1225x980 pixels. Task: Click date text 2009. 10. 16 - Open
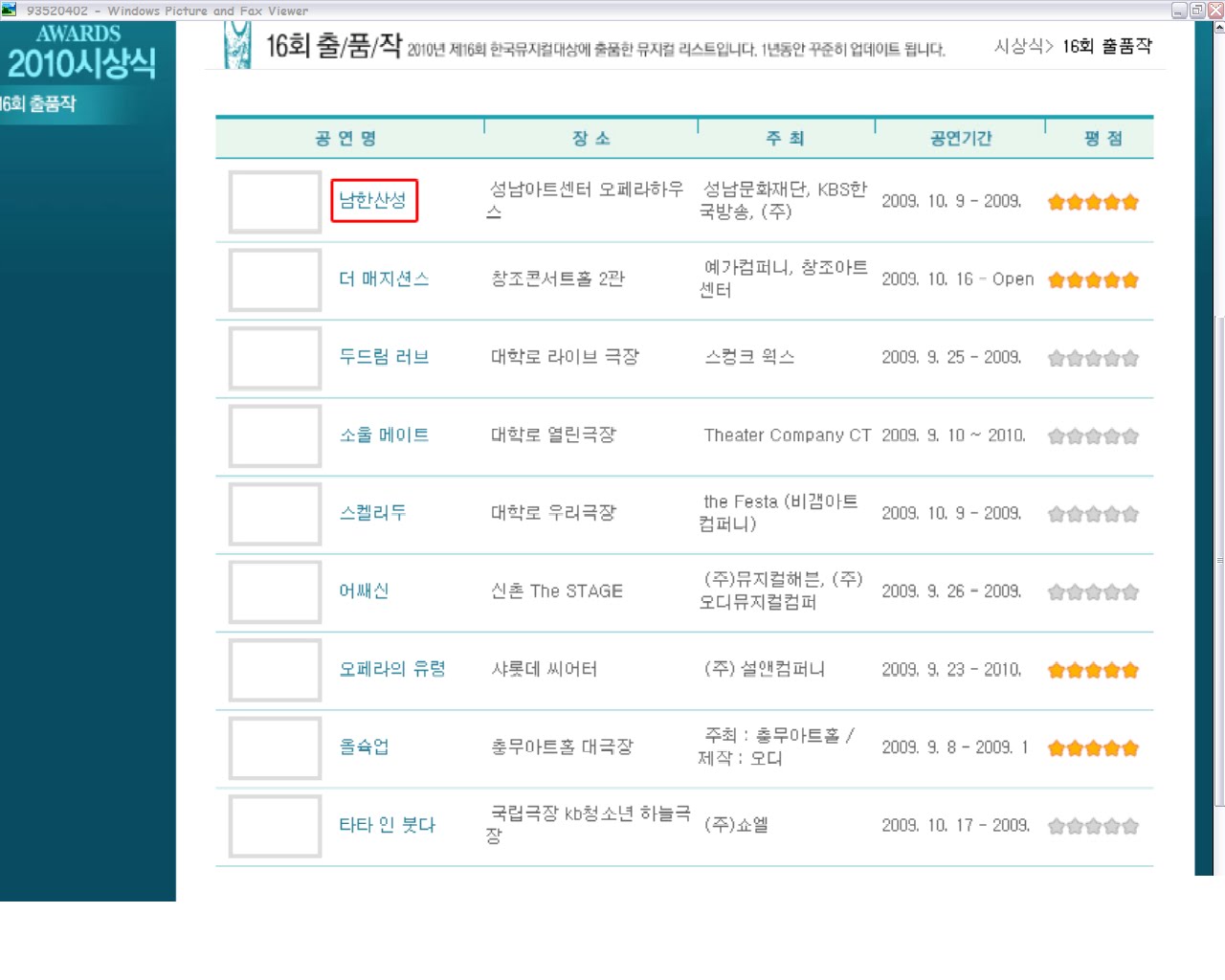958,279
